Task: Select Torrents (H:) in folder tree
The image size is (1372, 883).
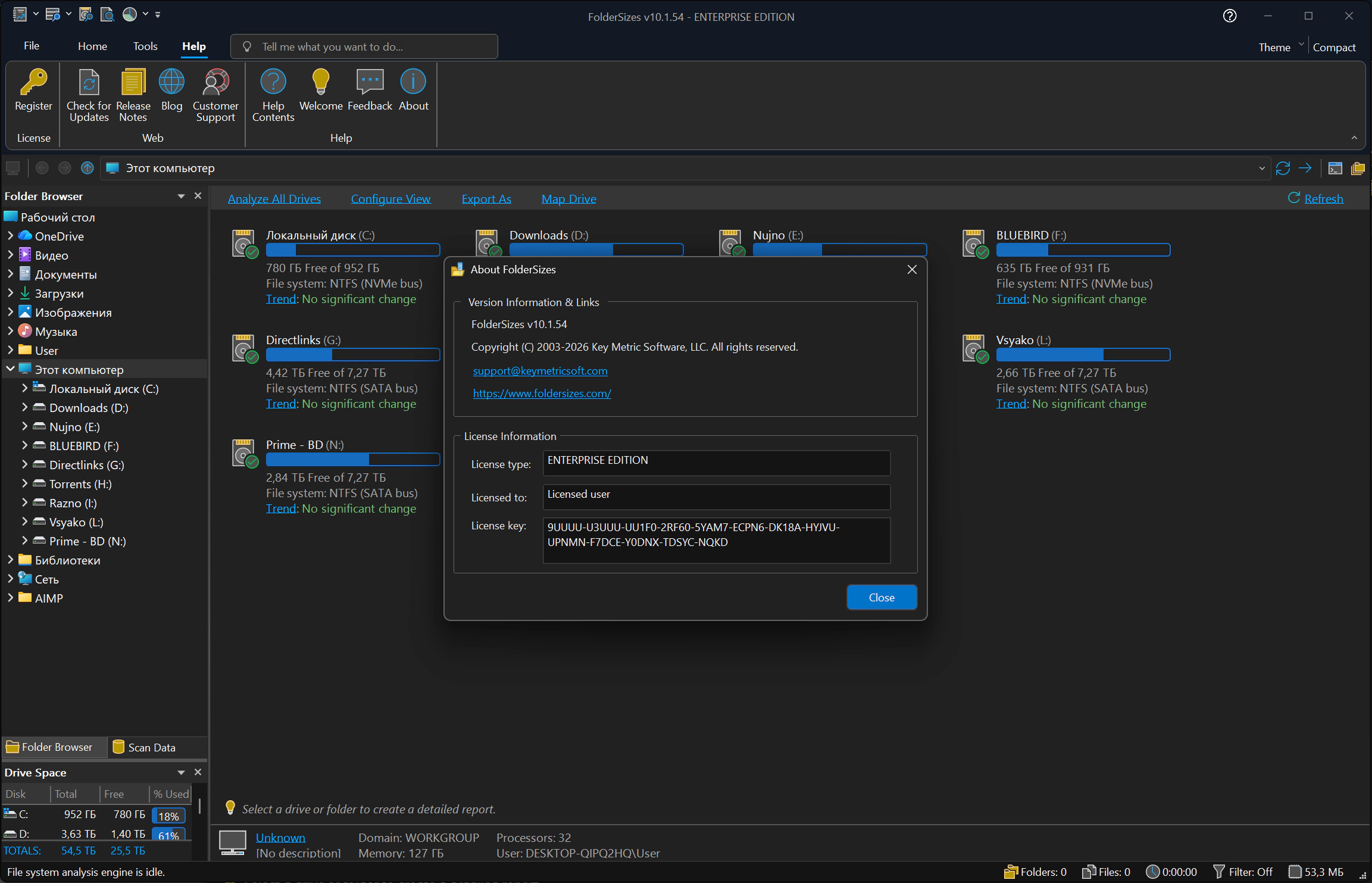Action: click(80, 484)
